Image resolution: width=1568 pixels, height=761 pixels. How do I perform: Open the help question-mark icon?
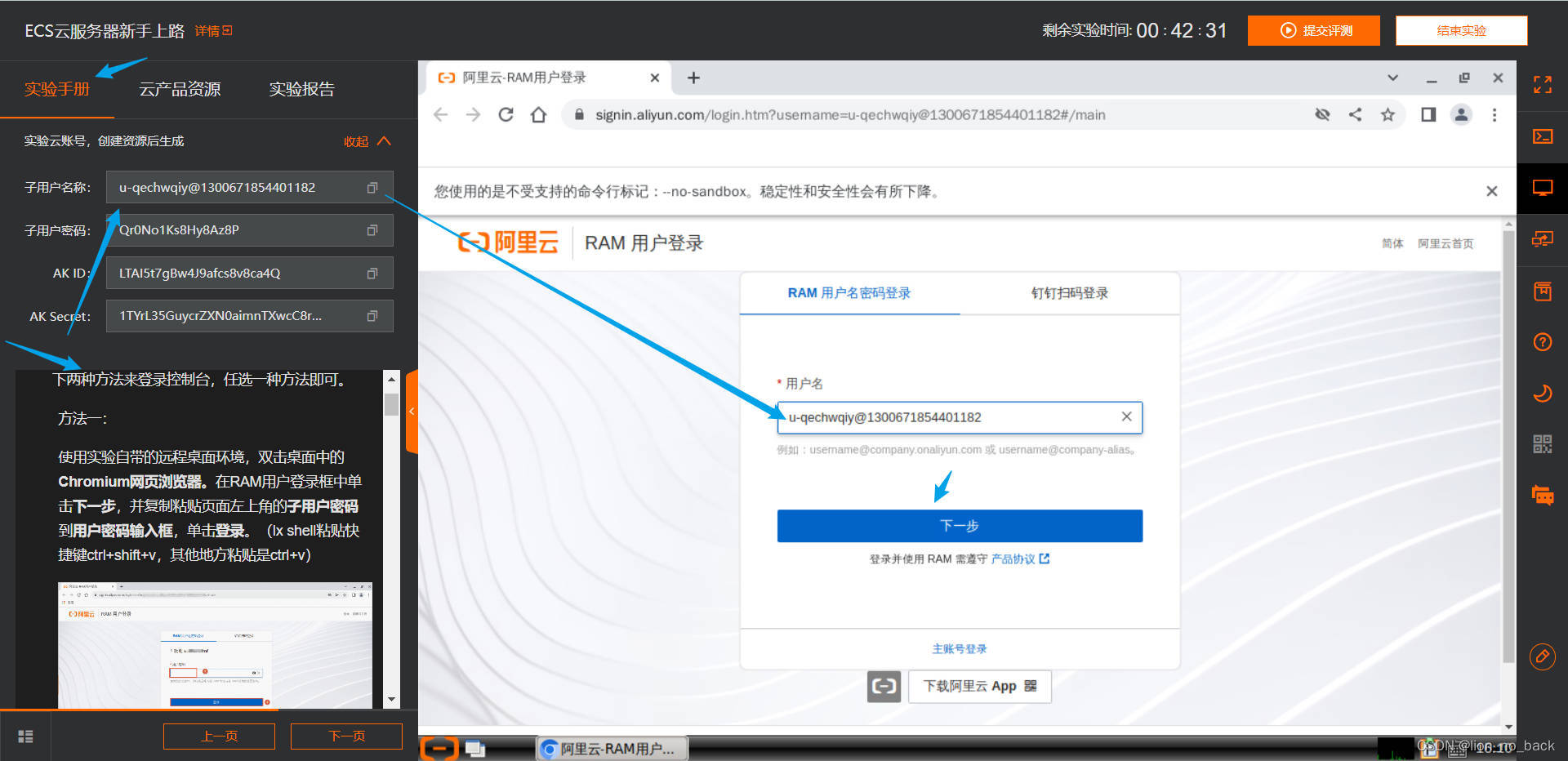pyautogui.click(x=1542, y=342)
